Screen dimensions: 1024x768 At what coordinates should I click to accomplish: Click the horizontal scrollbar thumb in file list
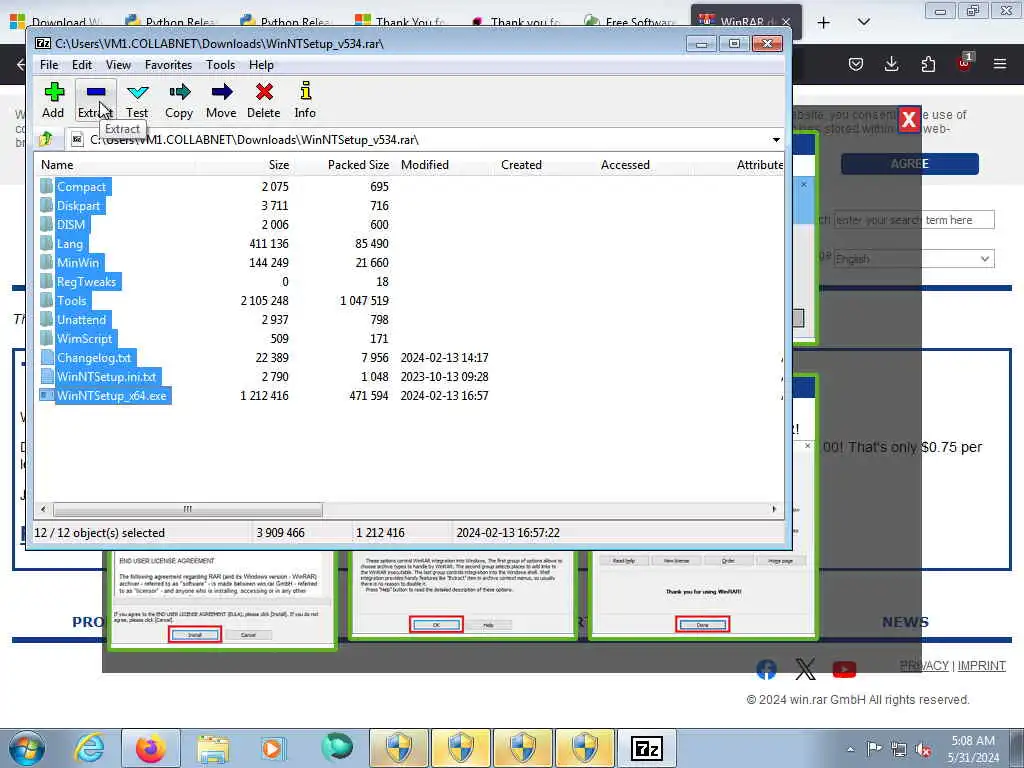click(x=187, y=509)
